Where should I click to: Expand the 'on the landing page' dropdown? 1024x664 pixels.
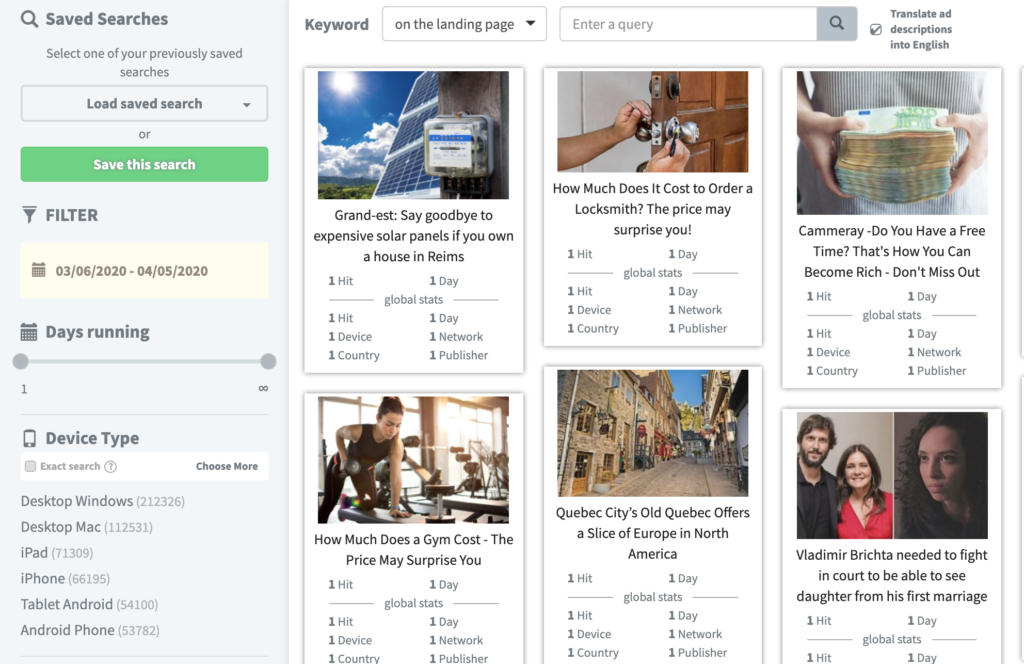pos(464,24)
